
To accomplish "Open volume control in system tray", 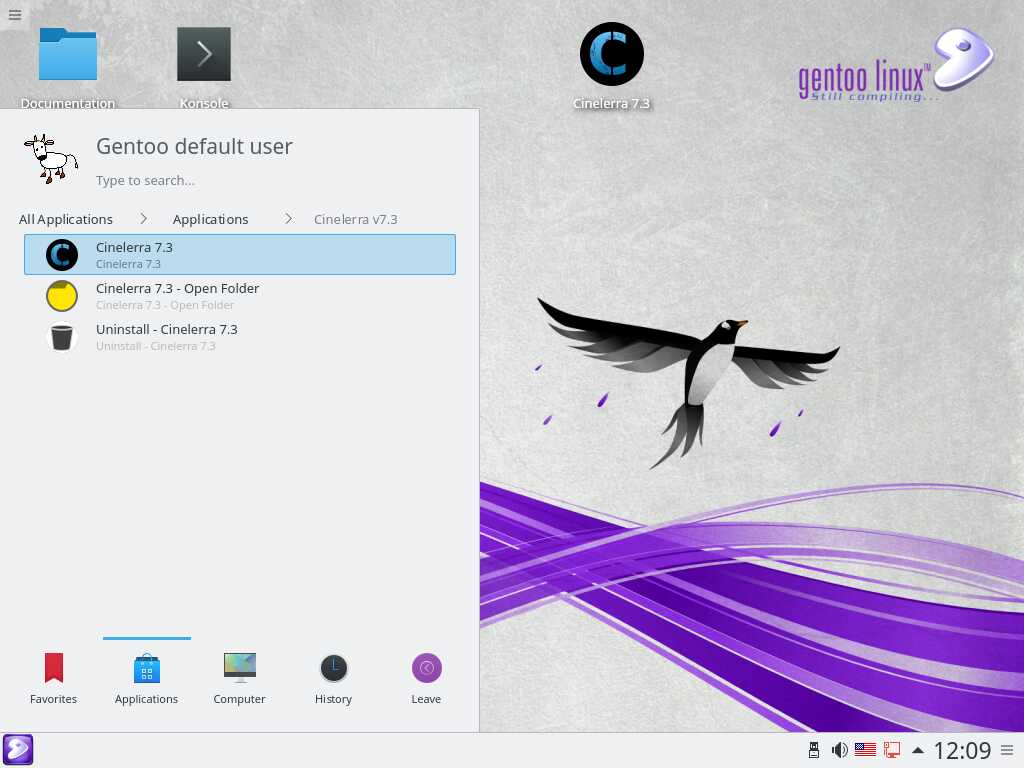I will tap(839, 750).
